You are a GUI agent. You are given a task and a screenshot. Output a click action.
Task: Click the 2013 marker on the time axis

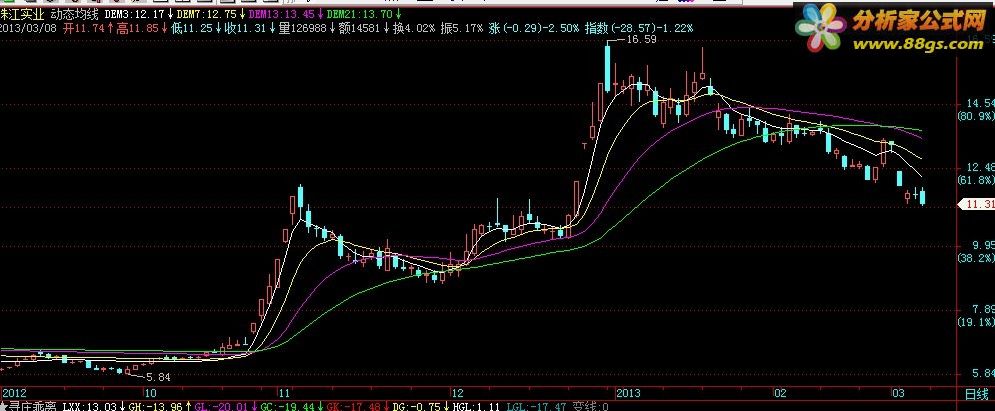[x=628, y=394]
